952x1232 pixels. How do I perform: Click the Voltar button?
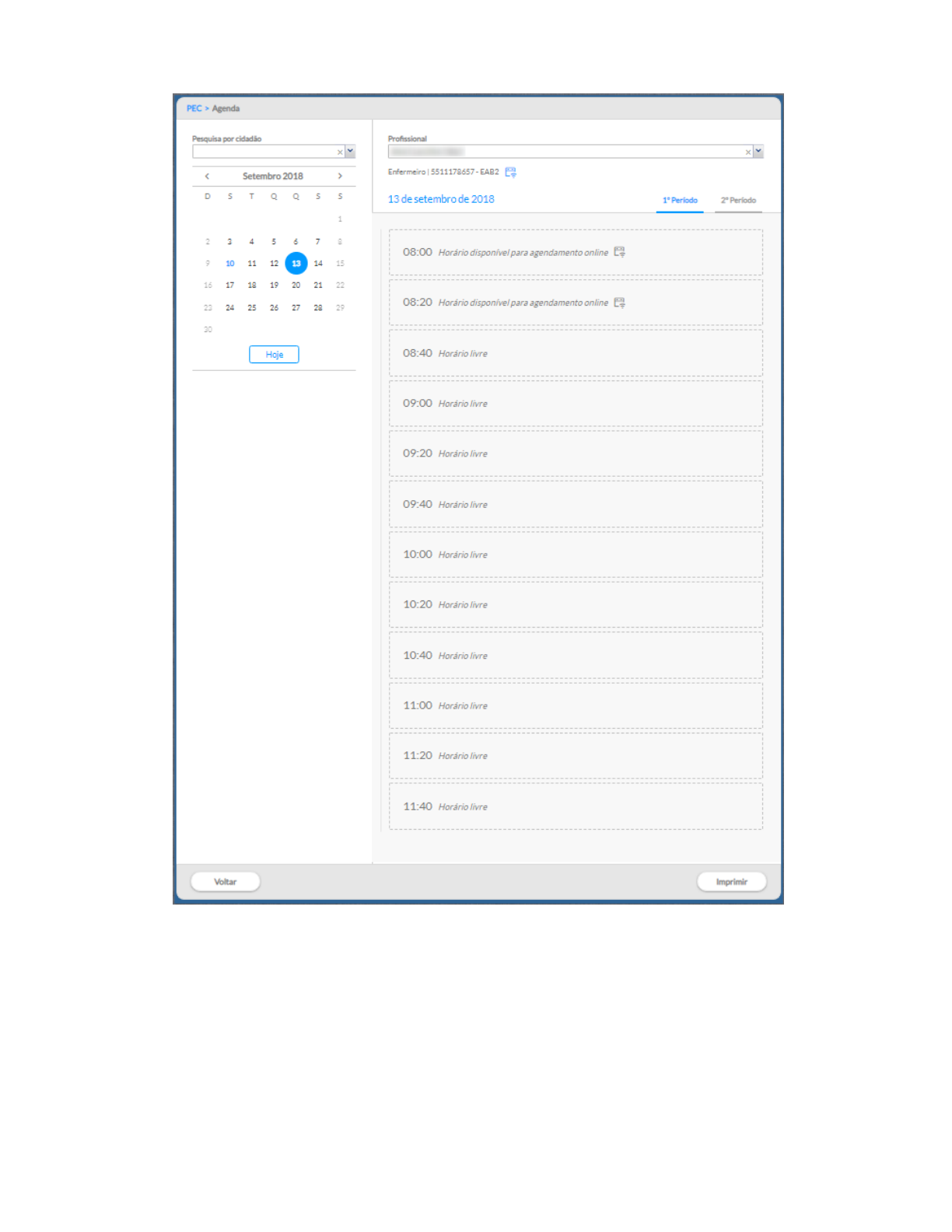pos(226,882)
